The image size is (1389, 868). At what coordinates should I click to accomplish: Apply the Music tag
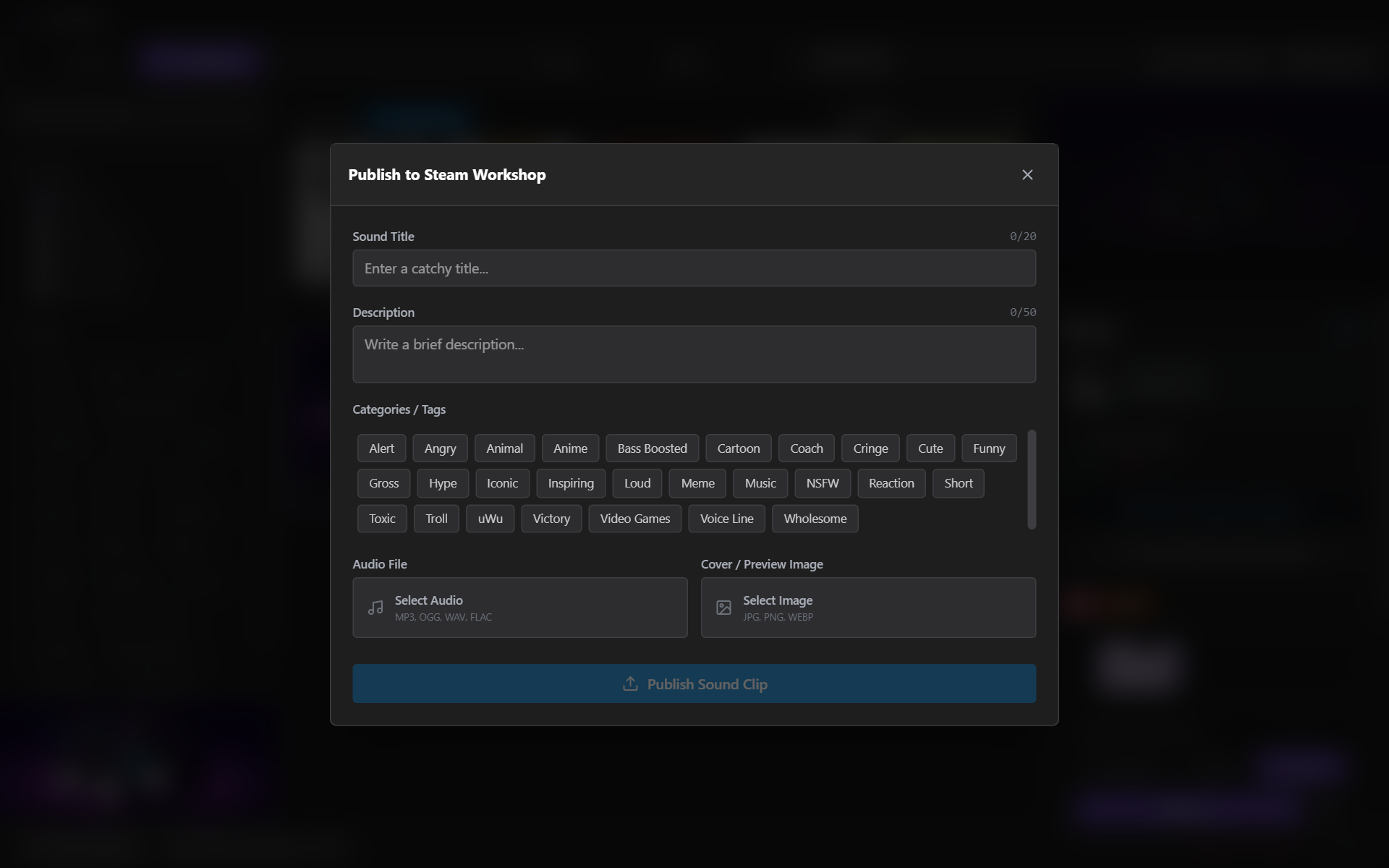[760, 483]
